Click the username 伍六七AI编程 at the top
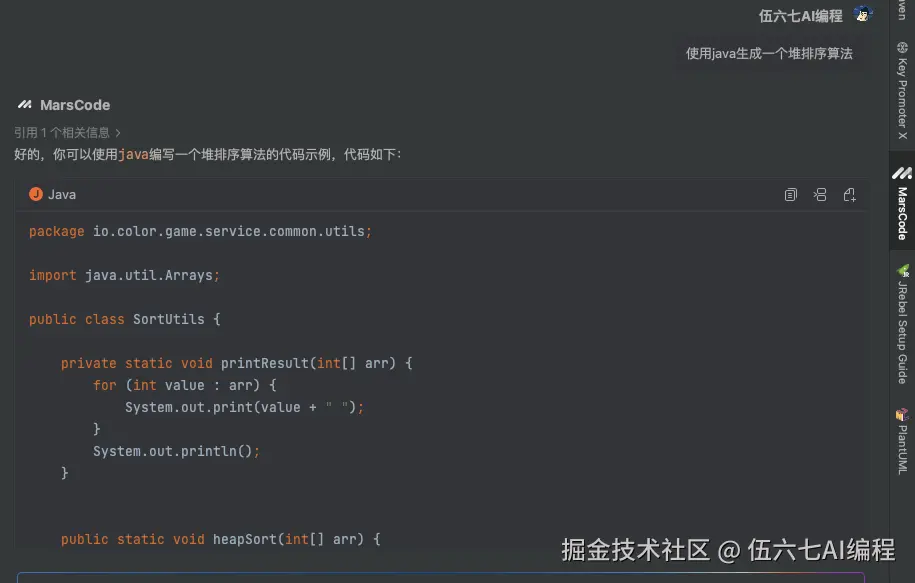915x583 pixels. coord(801,16)
